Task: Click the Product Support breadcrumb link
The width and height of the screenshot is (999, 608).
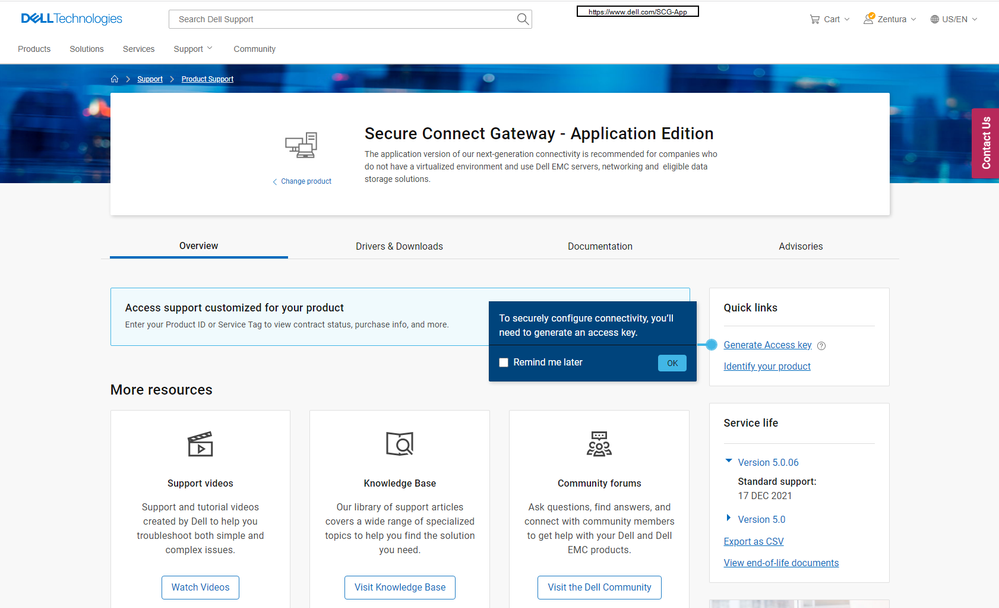Action: pyautogui.click(x=207, y=79)
